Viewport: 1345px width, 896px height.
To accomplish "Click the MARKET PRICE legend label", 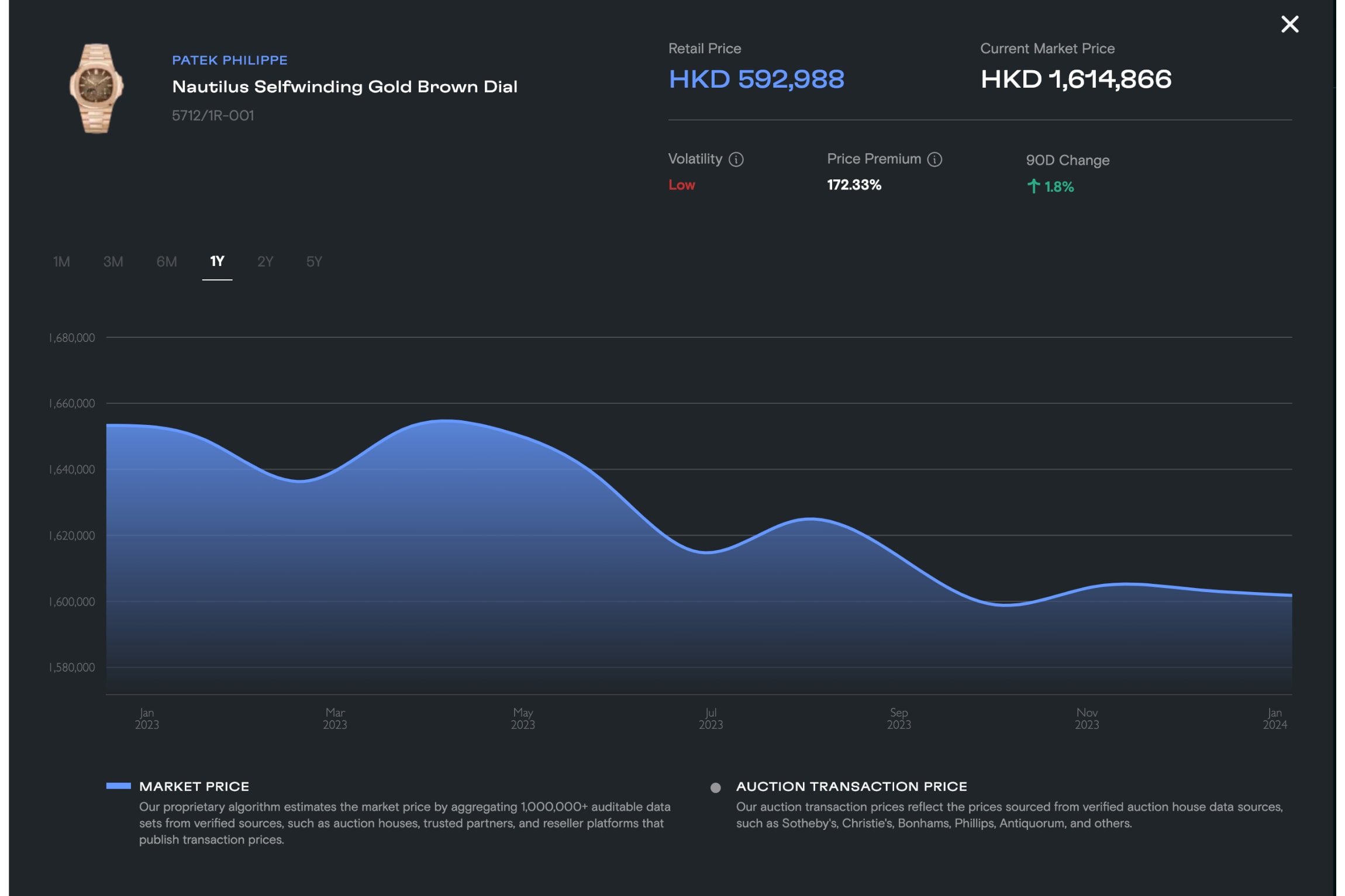I will coord(194,787).
